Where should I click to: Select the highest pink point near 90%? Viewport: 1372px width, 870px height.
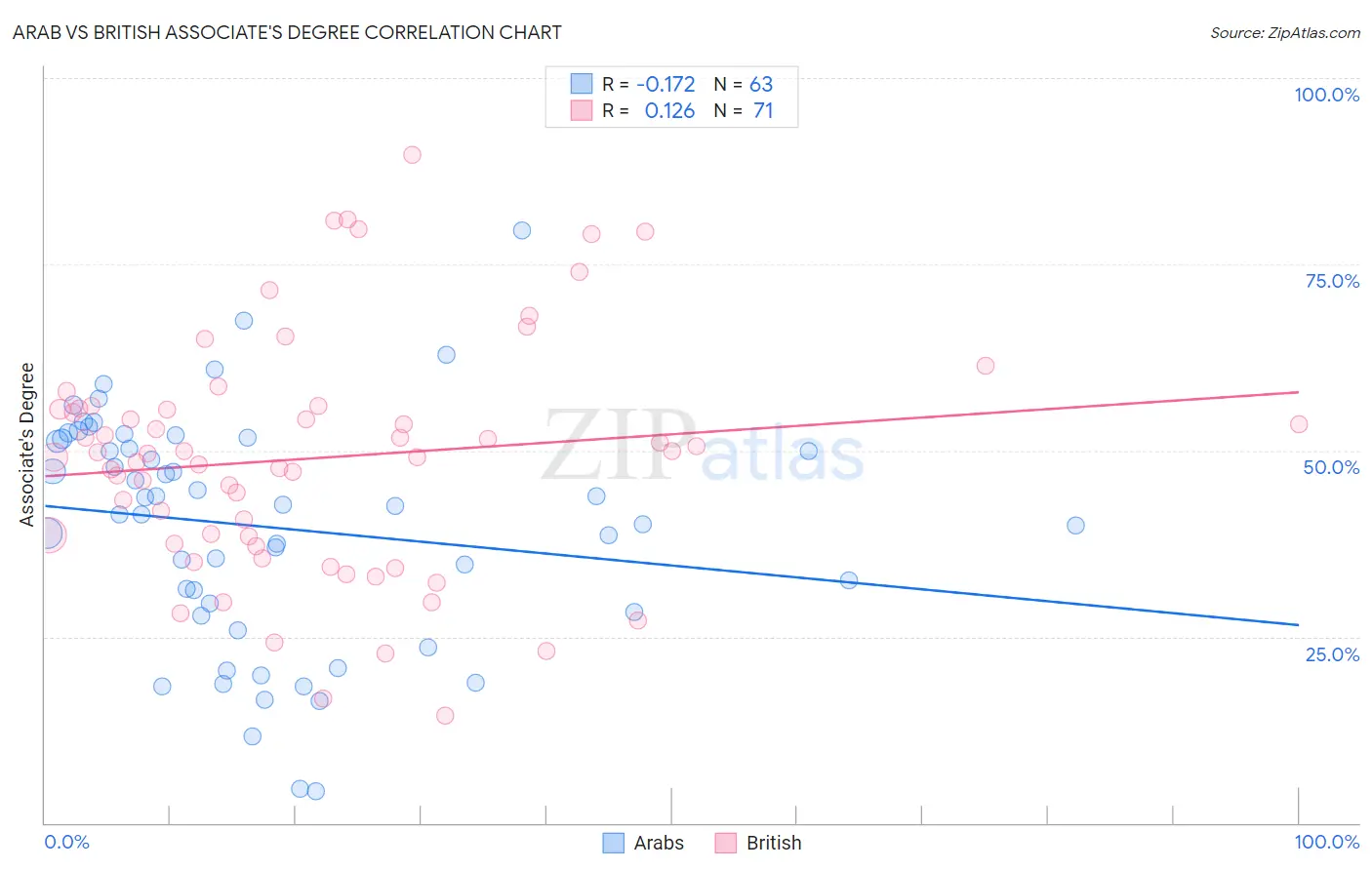412,154
